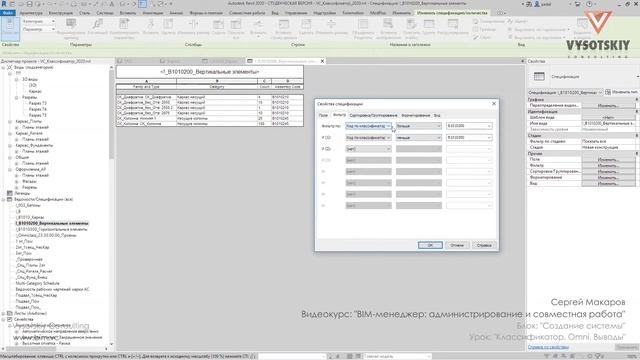Open the Категория dropdown in the ribbon
640x360 pixels.
(x=38, y=21)
